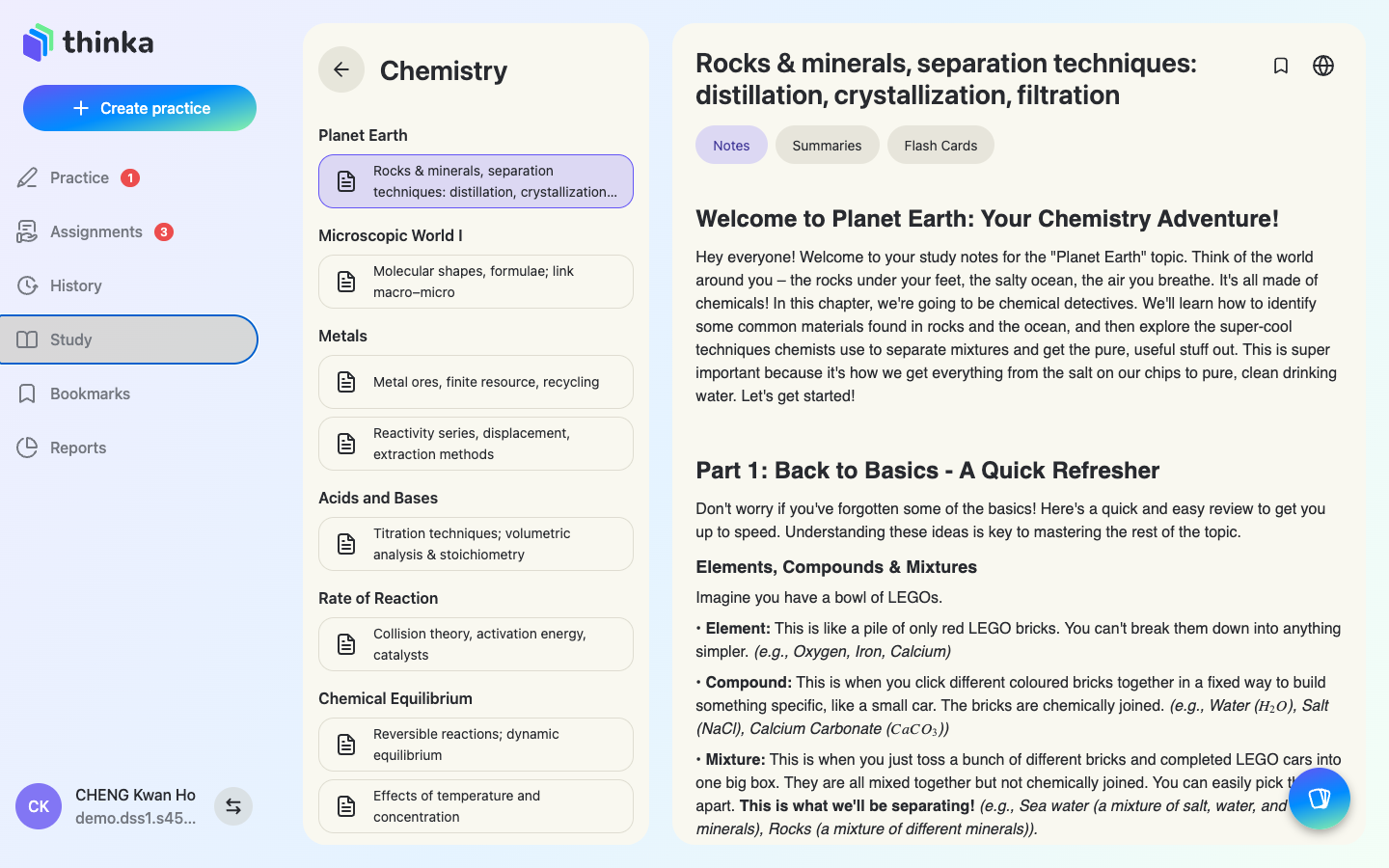Click the Chemistry panel title

[444, 70]
